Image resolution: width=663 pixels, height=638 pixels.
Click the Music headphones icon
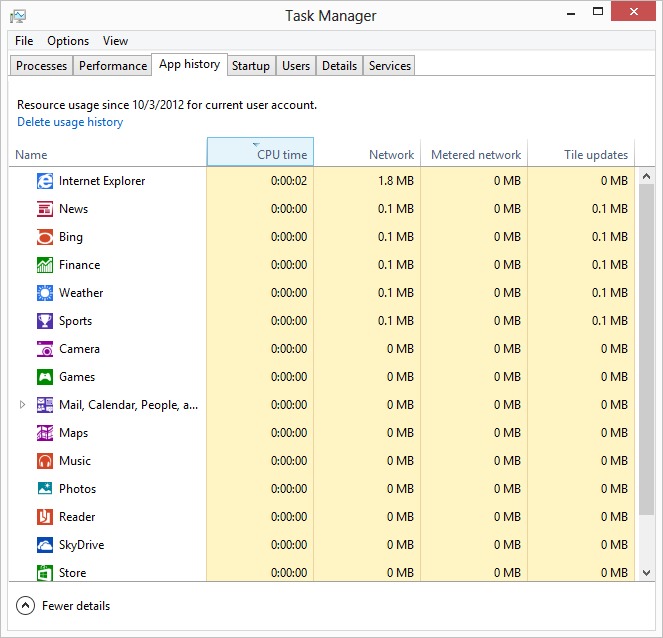coord(45,461)
